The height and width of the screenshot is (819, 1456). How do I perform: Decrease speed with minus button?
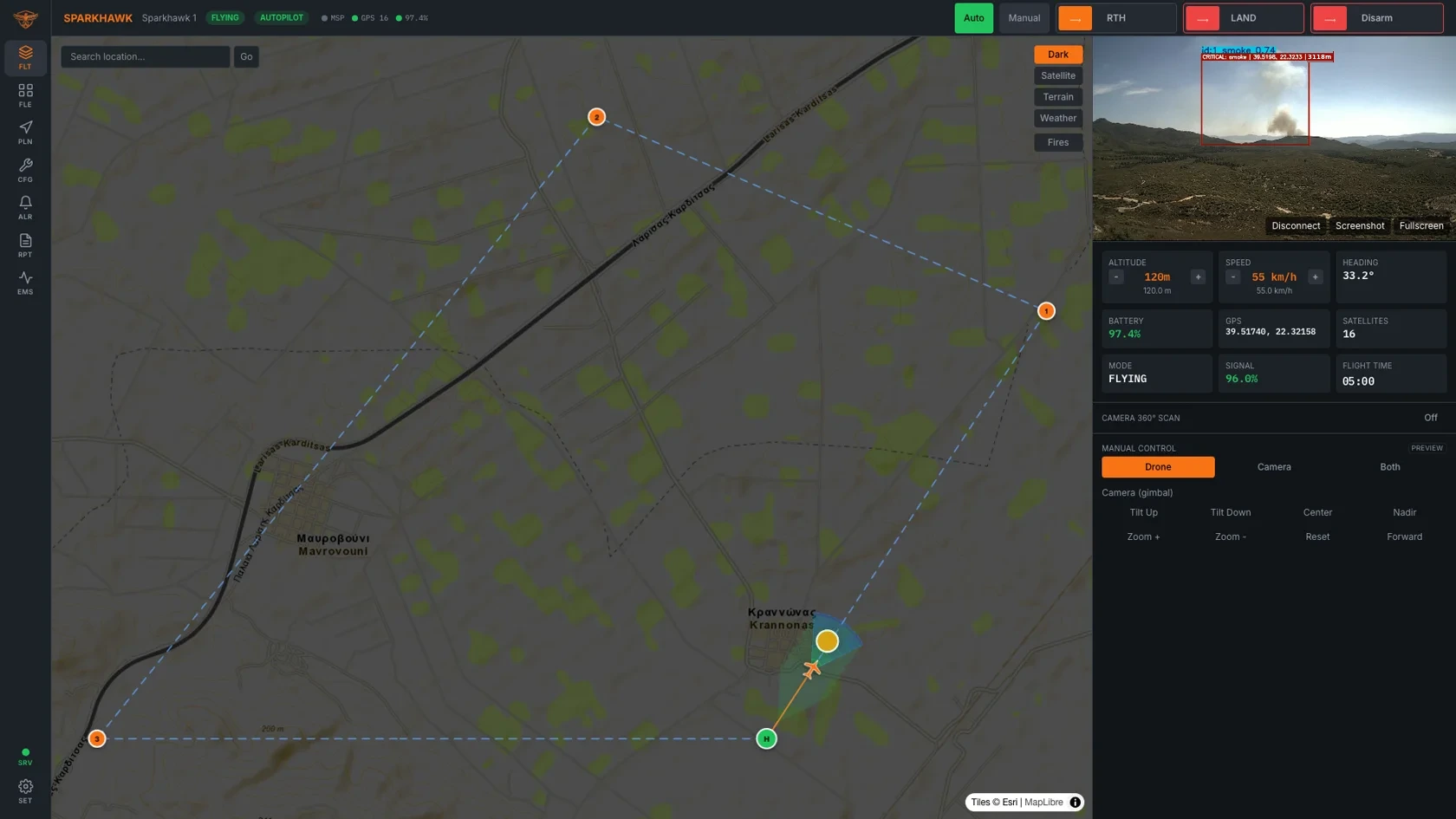coord(1232,276)
